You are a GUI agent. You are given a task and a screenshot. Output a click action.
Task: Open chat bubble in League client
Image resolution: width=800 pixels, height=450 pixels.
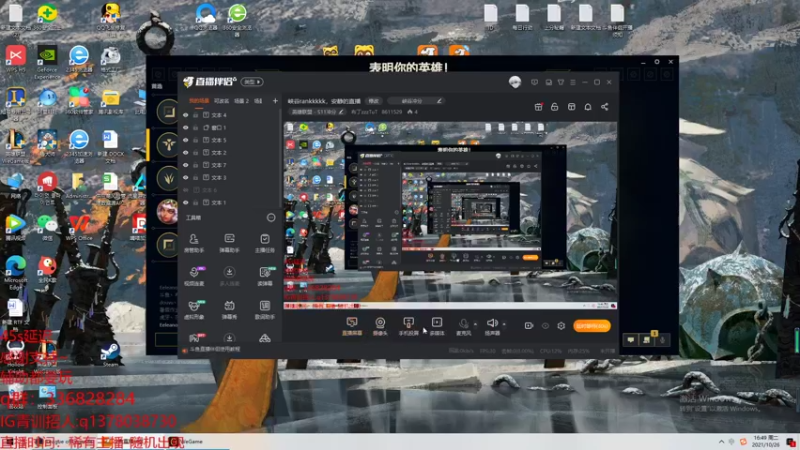point(631,340)
